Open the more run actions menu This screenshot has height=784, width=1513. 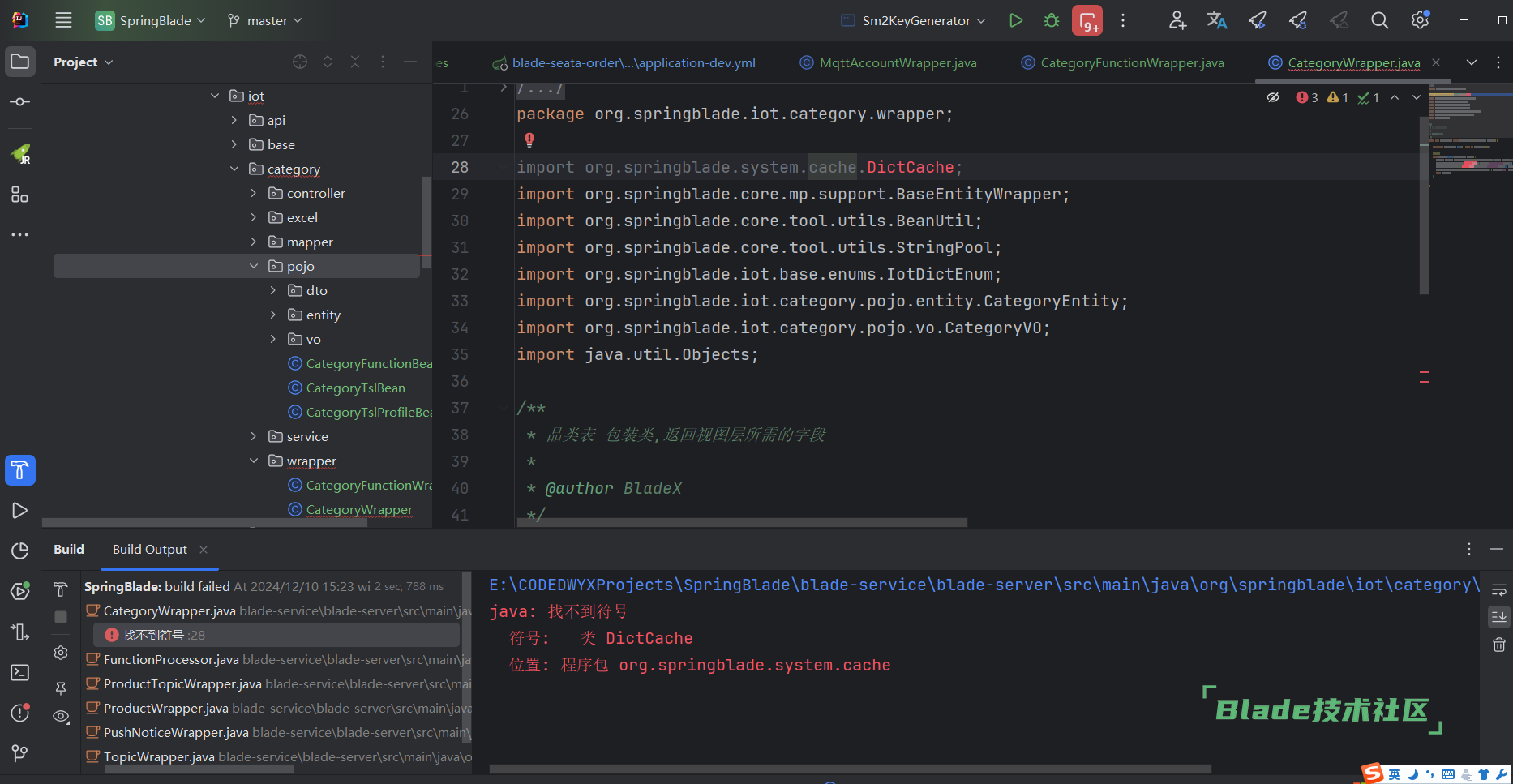(x=1123, y=20)
